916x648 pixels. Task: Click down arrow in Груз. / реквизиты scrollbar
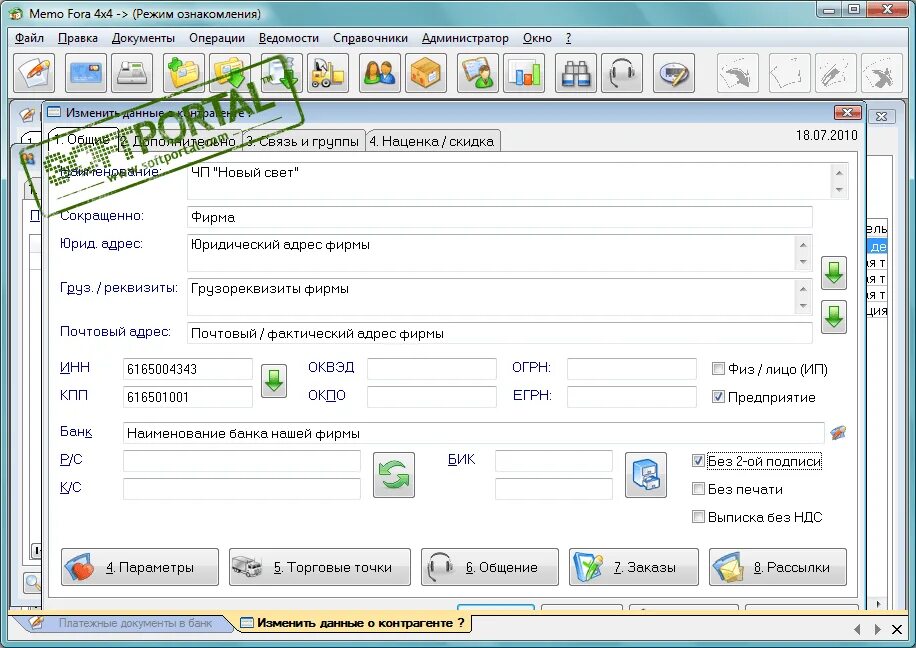pyautogui.click(x=803, y=306)
